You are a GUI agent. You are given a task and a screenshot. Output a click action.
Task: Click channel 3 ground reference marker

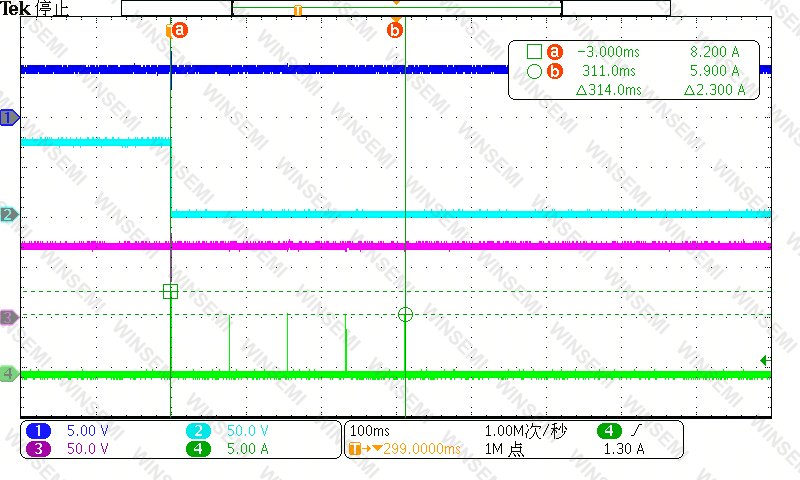(x=9, y=317)
